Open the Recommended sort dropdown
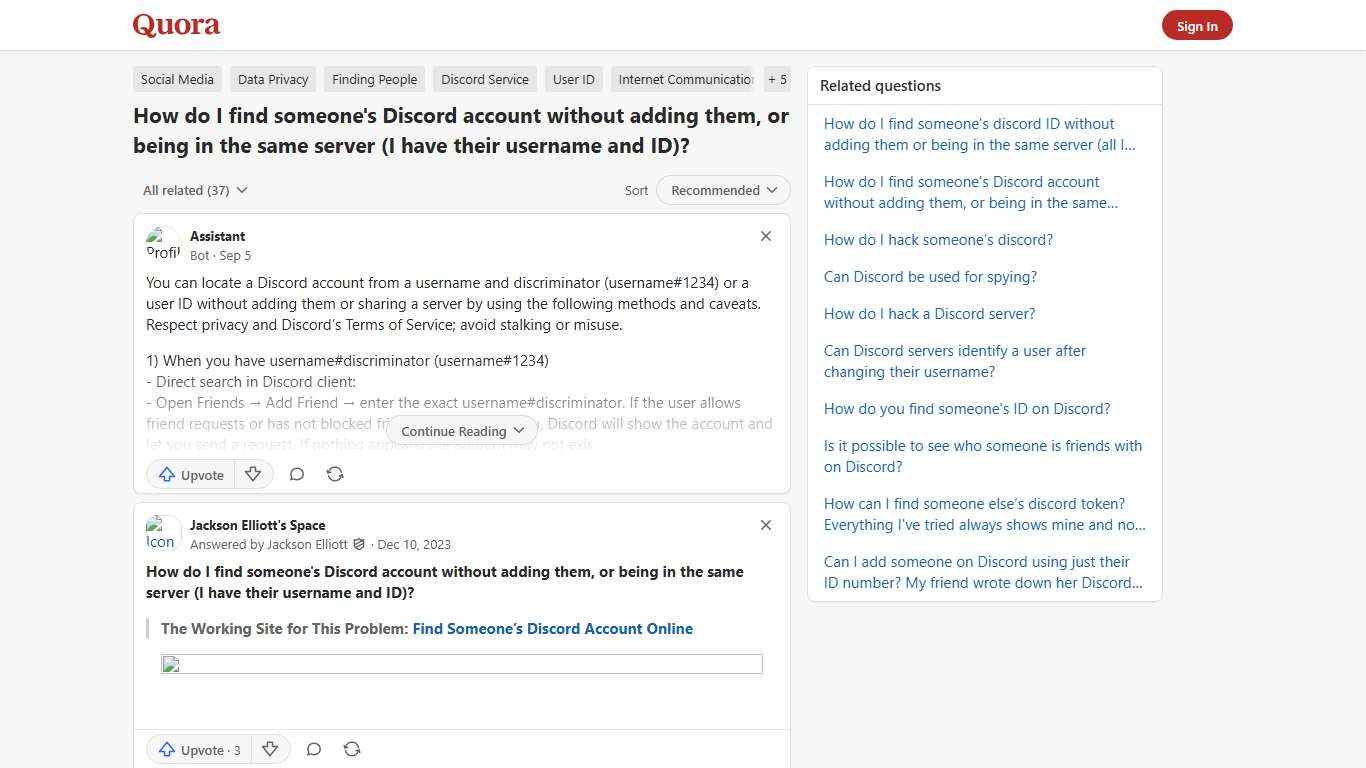Image resolution: width=1366 pixels, height=768 pixels. (x=722, y=190)
